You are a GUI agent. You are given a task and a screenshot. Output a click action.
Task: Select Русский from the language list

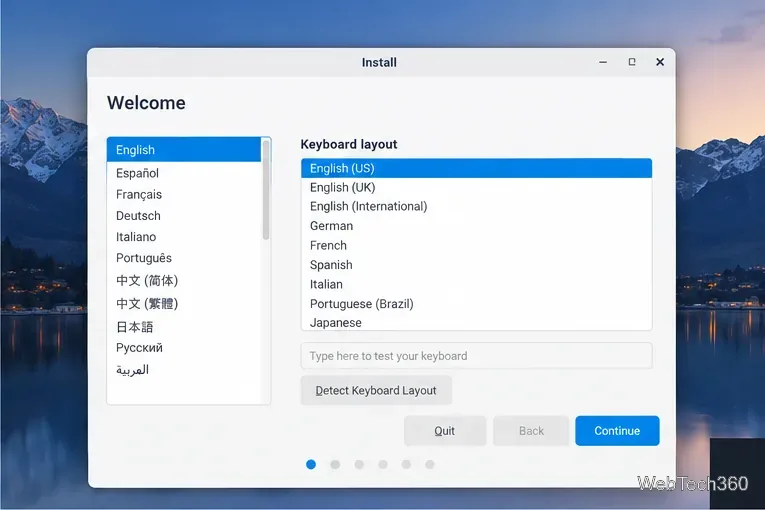pos(184,347)
